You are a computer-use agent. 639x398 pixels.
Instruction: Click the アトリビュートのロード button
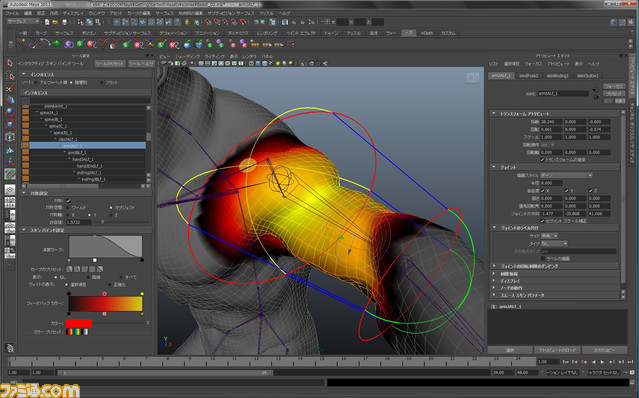click(x=557, y=350)
